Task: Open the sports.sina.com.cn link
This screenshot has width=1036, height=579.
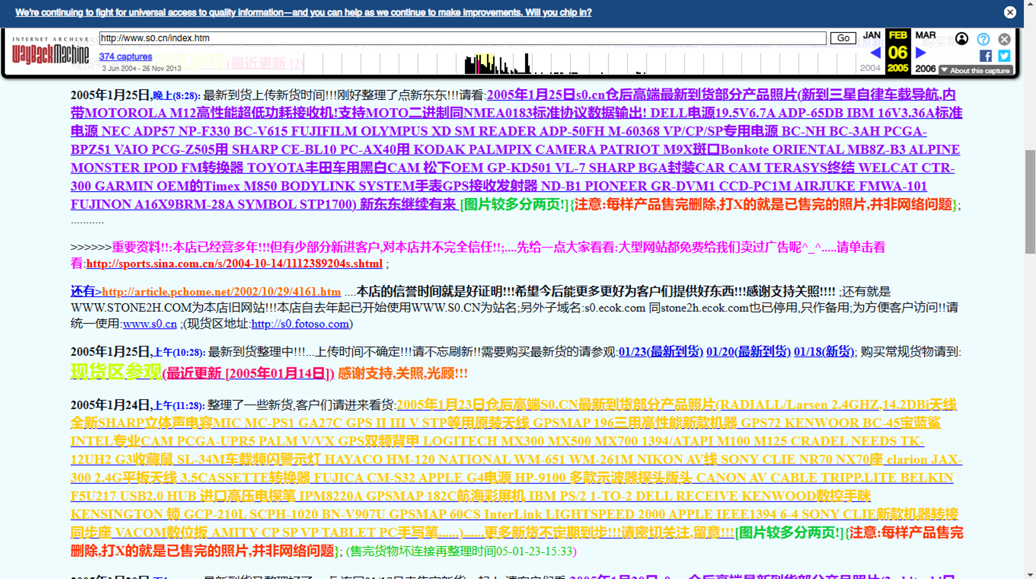Action: click(x=234, y=264)
